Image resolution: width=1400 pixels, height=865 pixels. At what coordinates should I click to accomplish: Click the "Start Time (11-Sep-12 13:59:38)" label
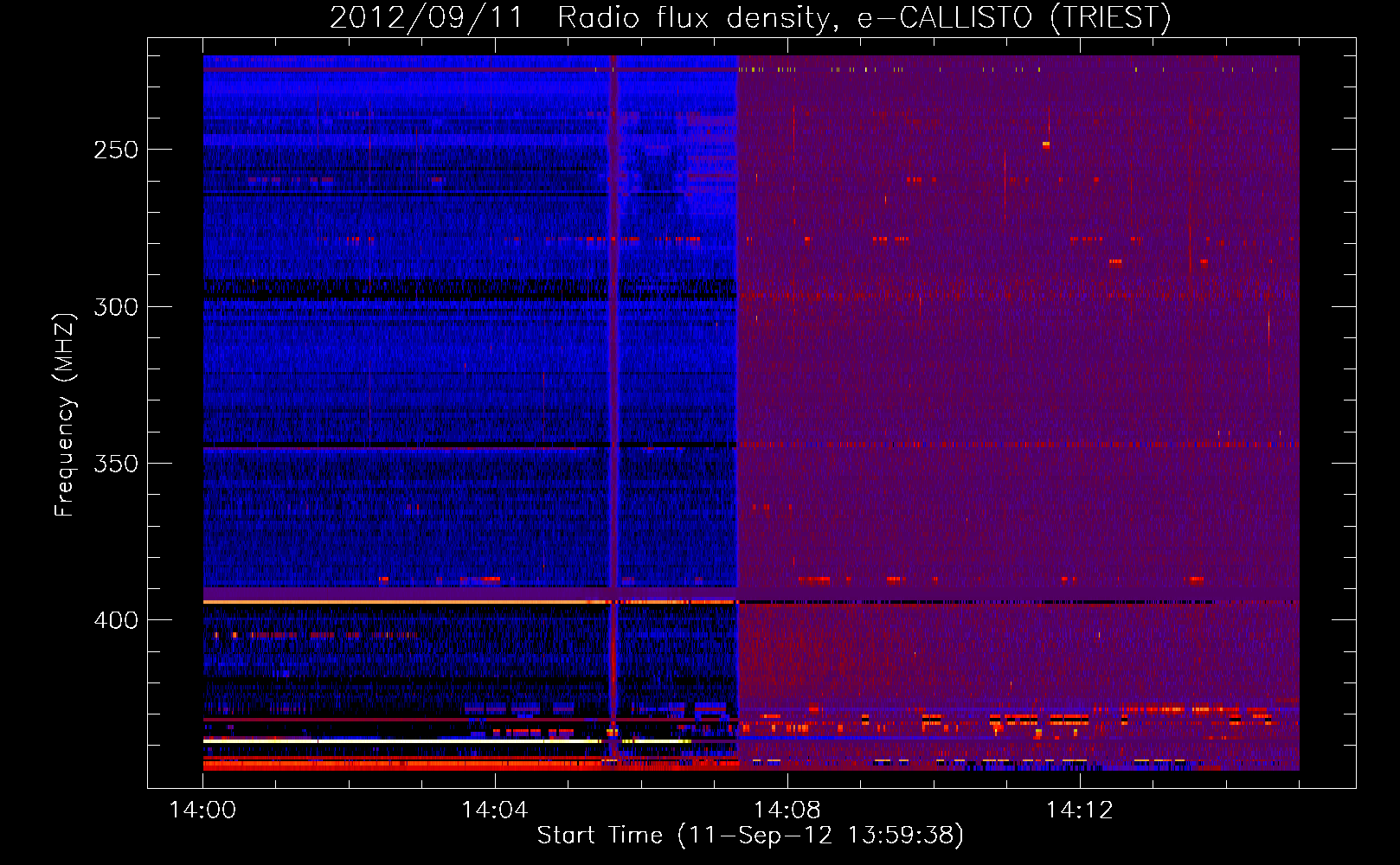(750, 836)
